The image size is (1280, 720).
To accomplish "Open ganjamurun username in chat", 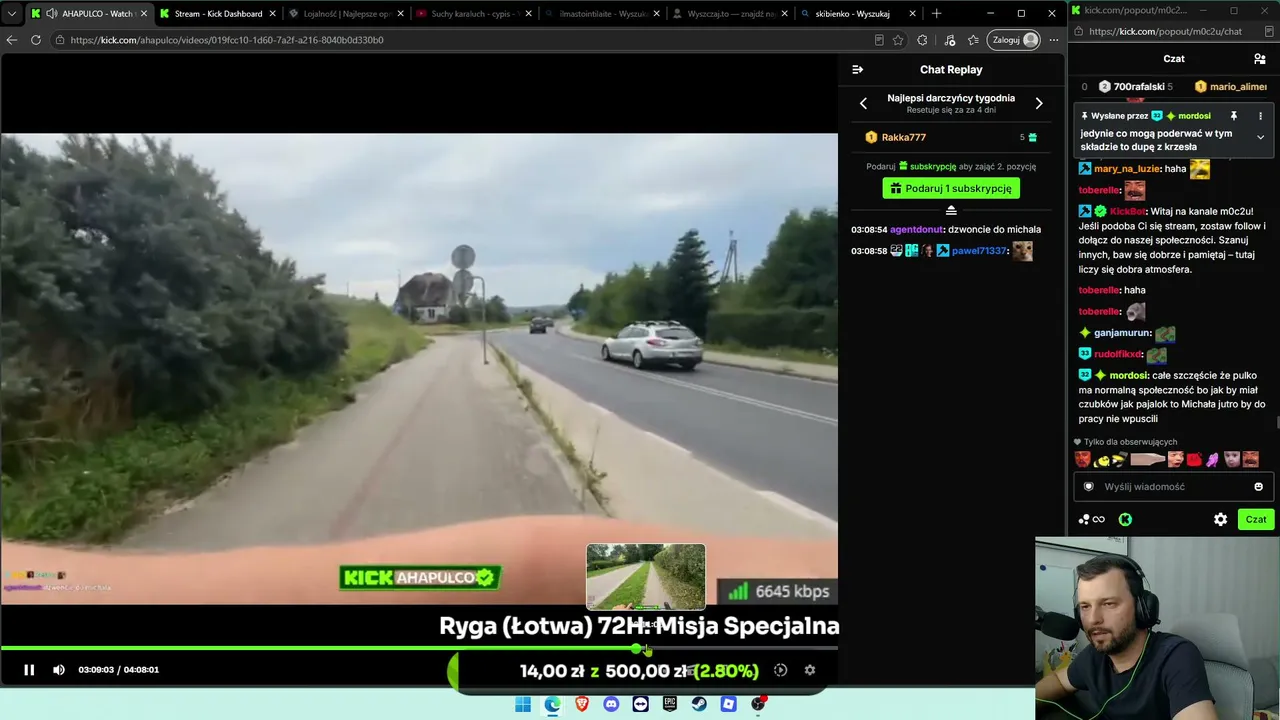I will pyautogui.click(x=1123, y=333).
